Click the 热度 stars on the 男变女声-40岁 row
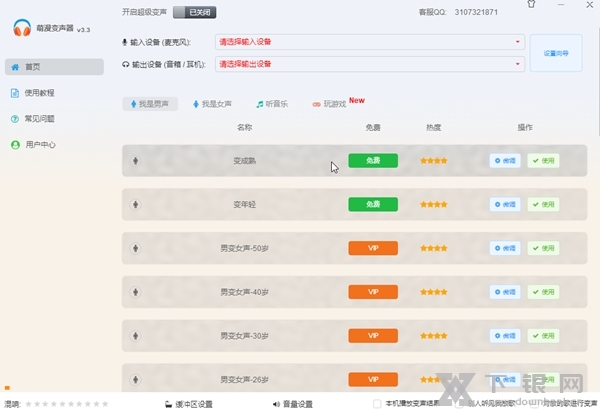This screenshot has height=415, width=600. [x=434, y=292]
